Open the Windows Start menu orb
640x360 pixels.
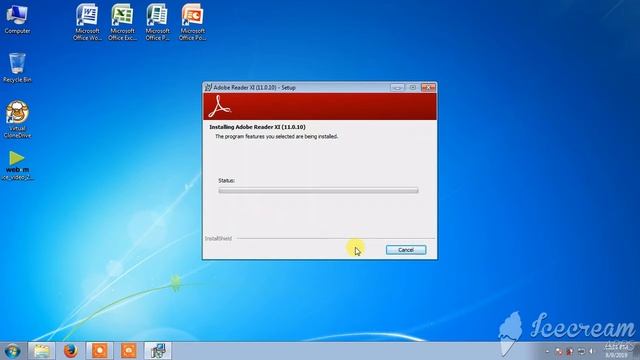(x=13, y=351)
